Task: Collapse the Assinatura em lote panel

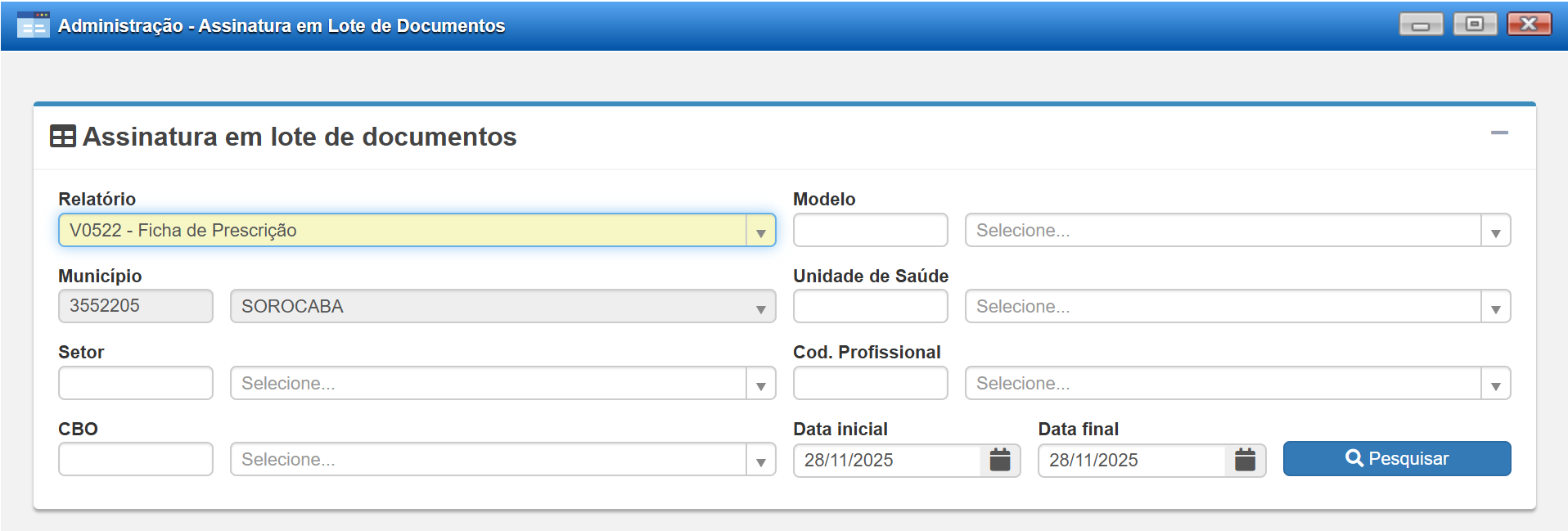Action: click(x=1498, y=133)
